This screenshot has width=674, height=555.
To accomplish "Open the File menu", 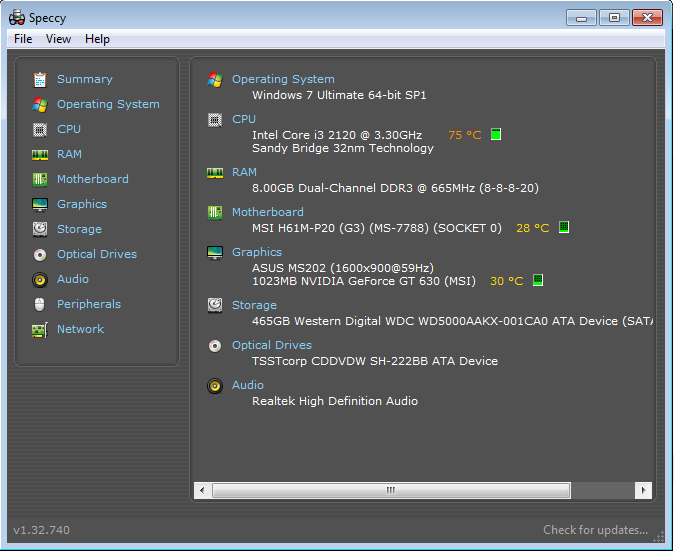I will click(23, 39).
